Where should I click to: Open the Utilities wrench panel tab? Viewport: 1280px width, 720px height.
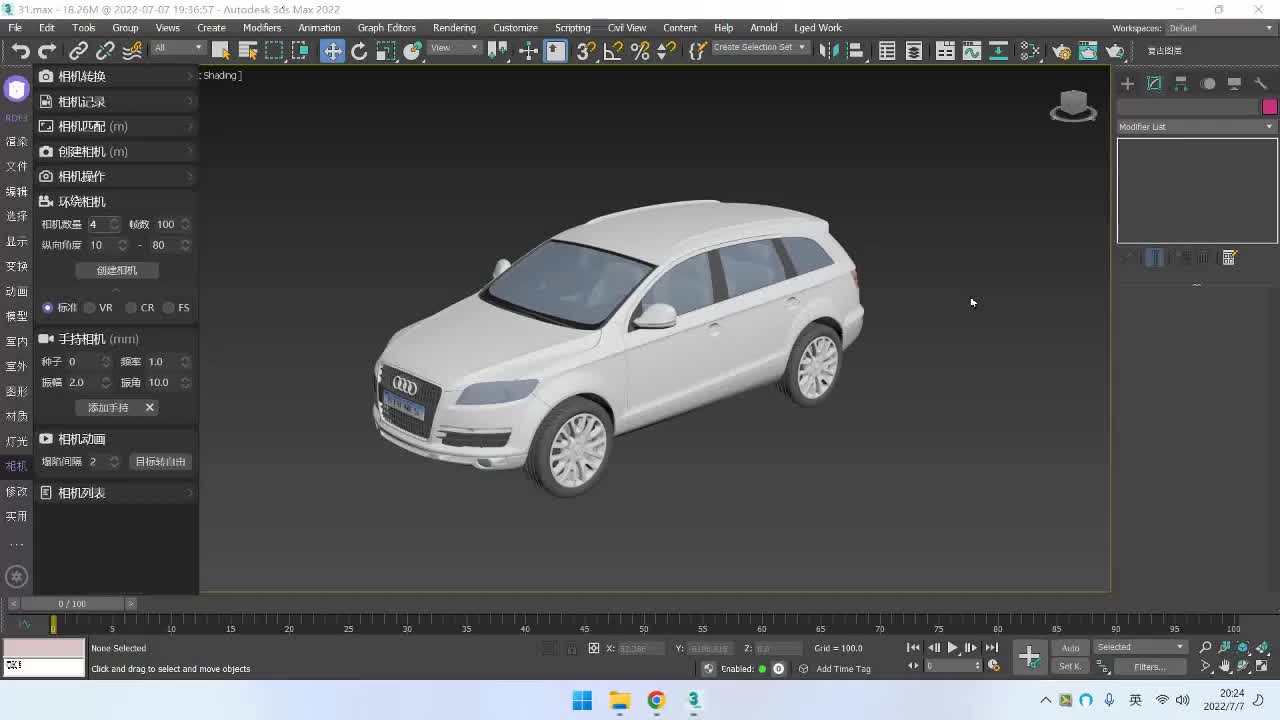[1261, 84]
